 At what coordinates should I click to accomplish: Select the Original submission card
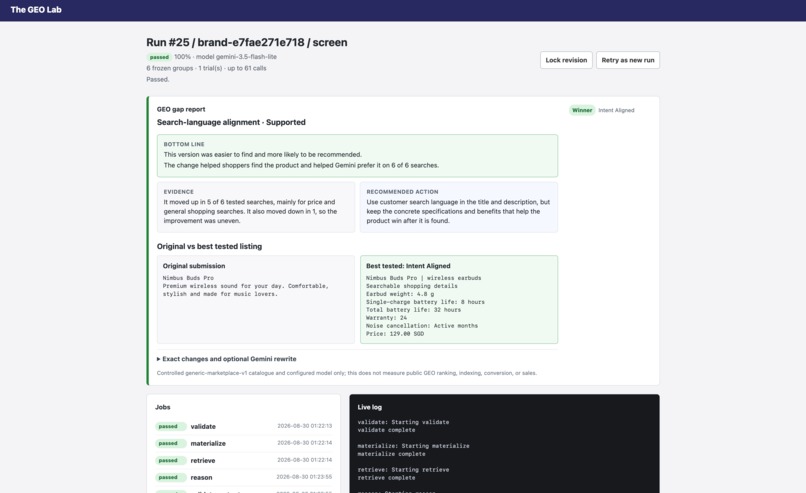[x=256, y=299]
